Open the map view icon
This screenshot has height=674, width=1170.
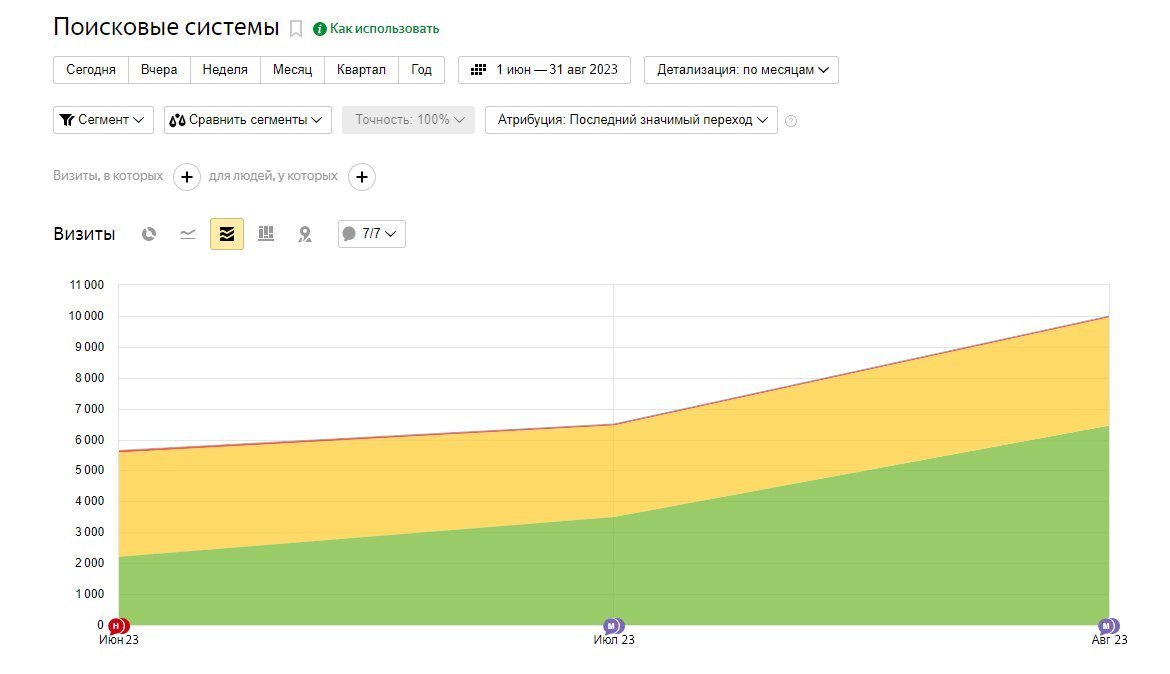[x=304, y=234]
